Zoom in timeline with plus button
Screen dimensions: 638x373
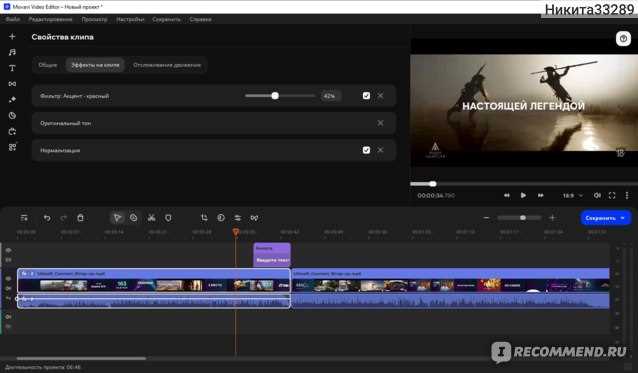(x=552, y=218)
